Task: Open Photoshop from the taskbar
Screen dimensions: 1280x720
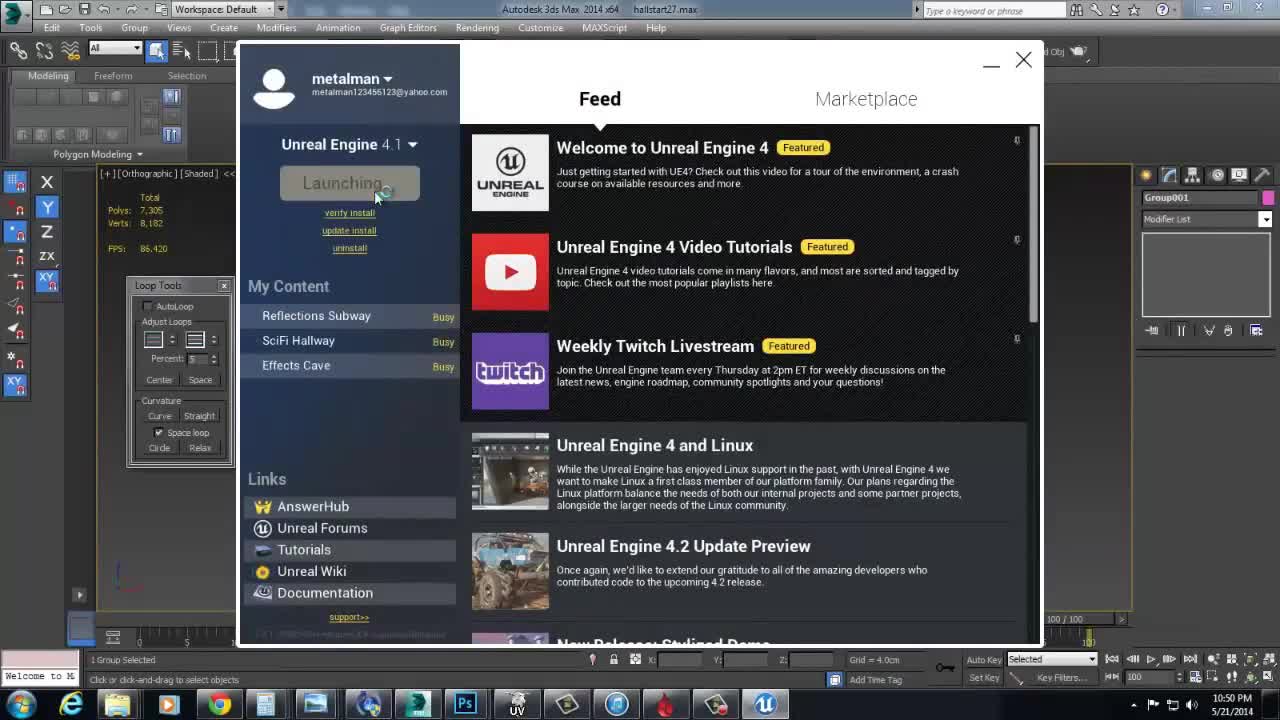Action: (x=466, y=704)
